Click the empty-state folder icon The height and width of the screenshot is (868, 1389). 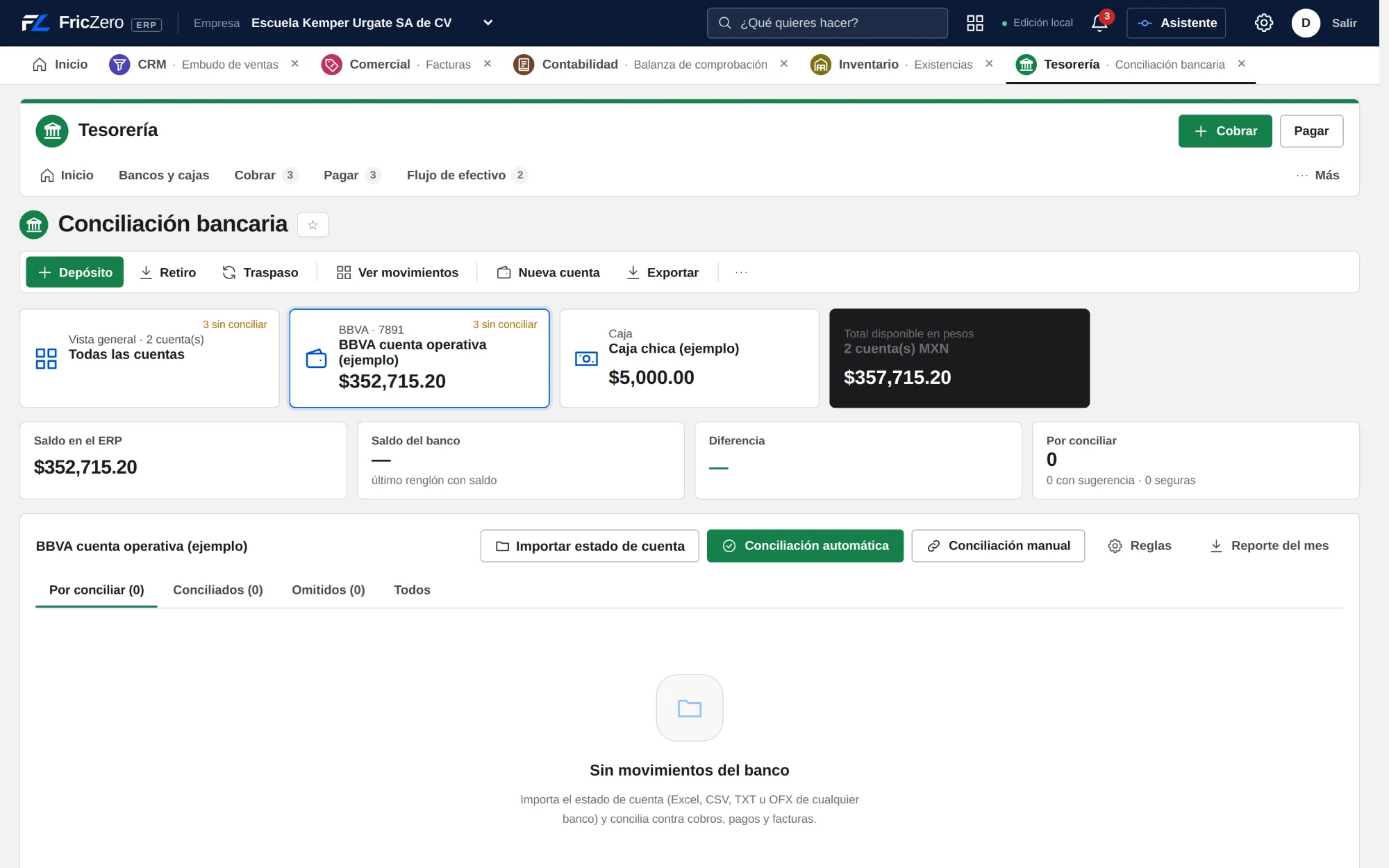coord(690,708)
